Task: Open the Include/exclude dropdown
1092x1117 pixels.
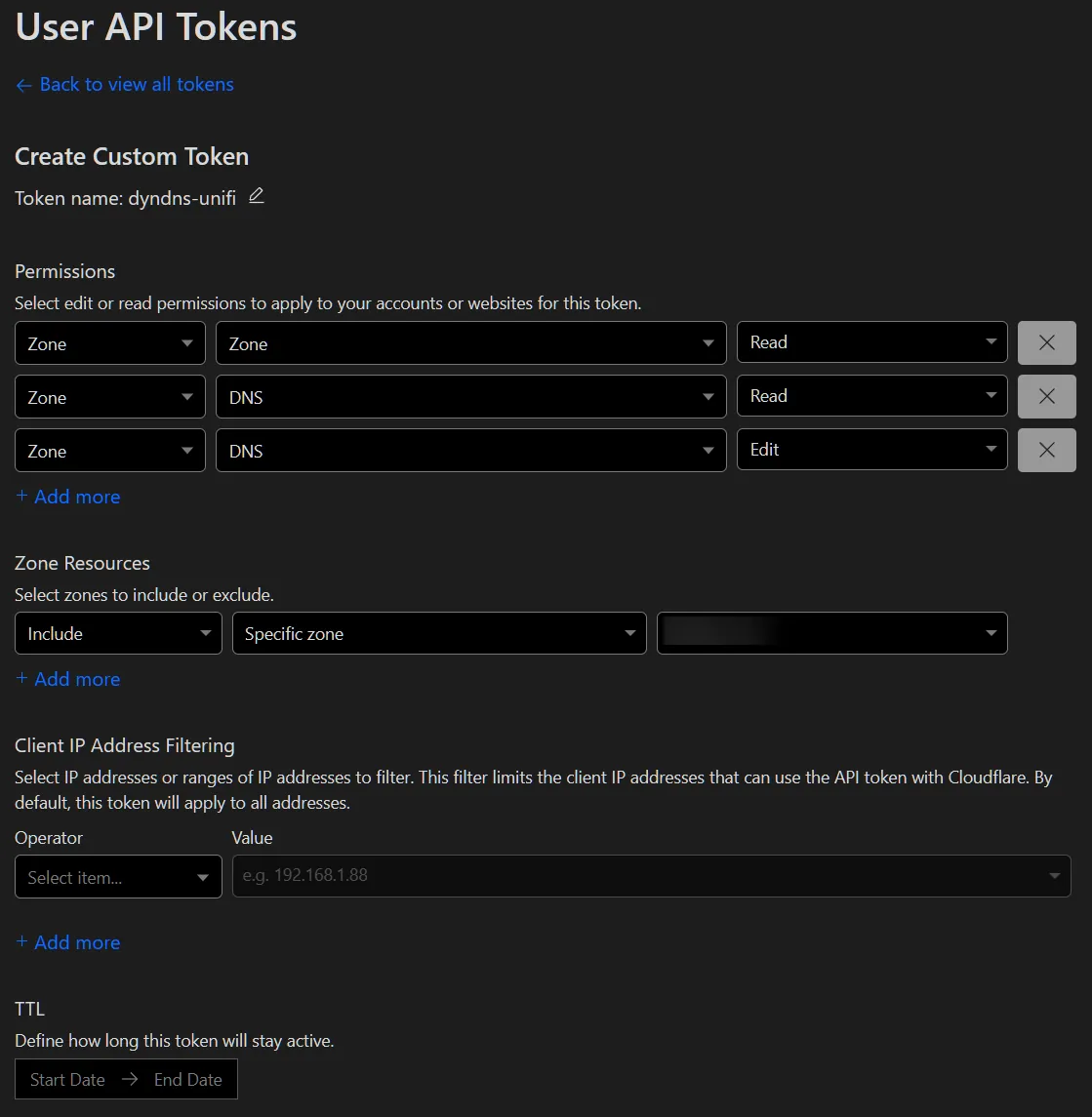Action: pos(118,634)
